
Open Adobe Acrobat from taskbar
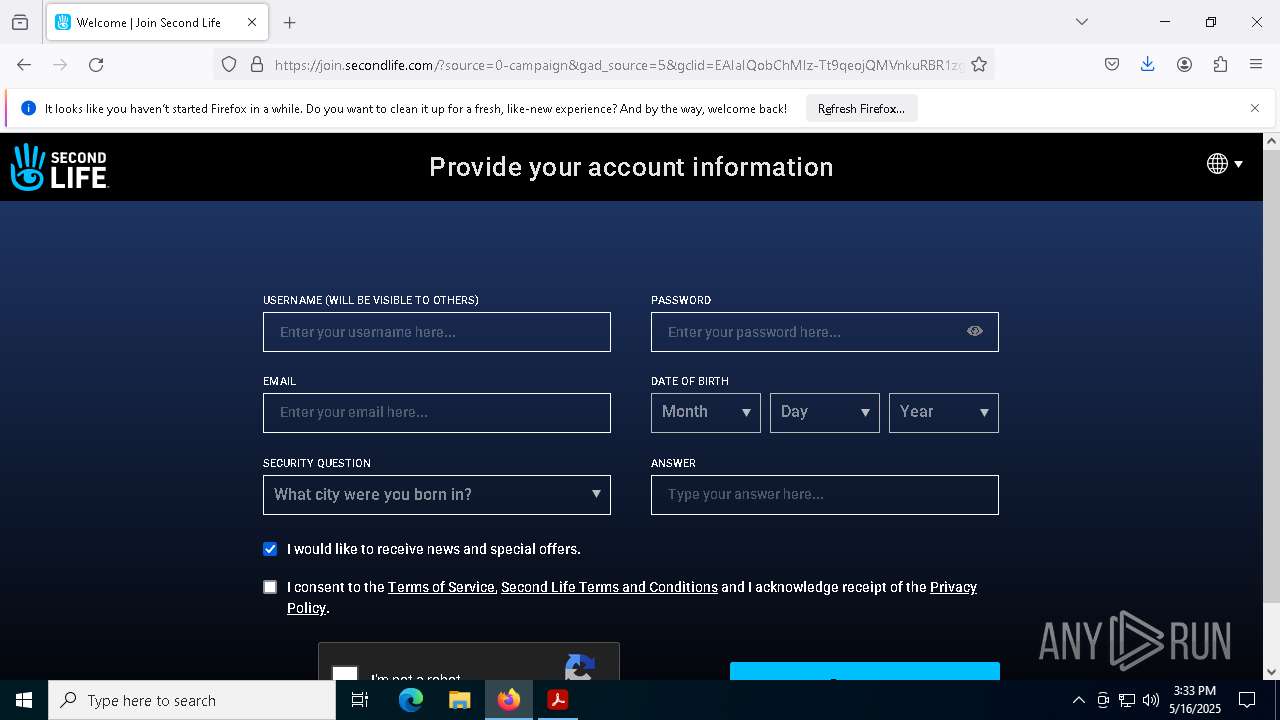click(x=558, y=700)
